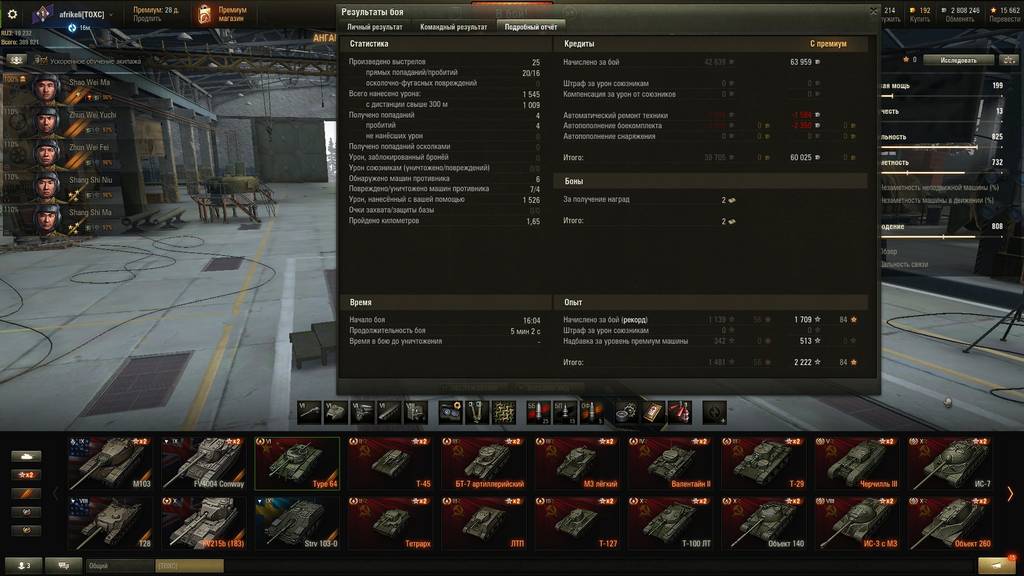Open the contacts list button
Screen dimensions: 1024x576
(x=24, y=566)
